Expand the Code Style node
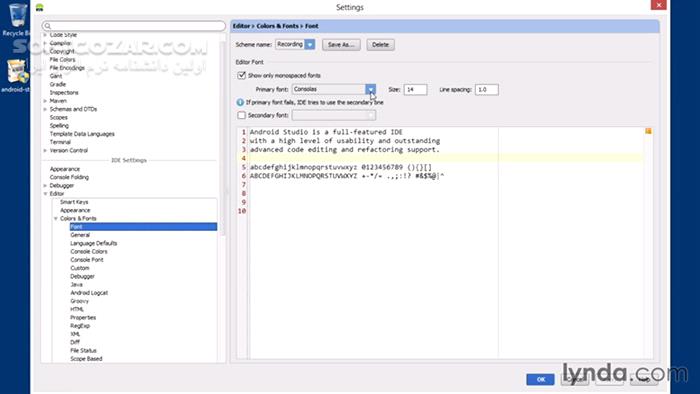 [45, 35]
